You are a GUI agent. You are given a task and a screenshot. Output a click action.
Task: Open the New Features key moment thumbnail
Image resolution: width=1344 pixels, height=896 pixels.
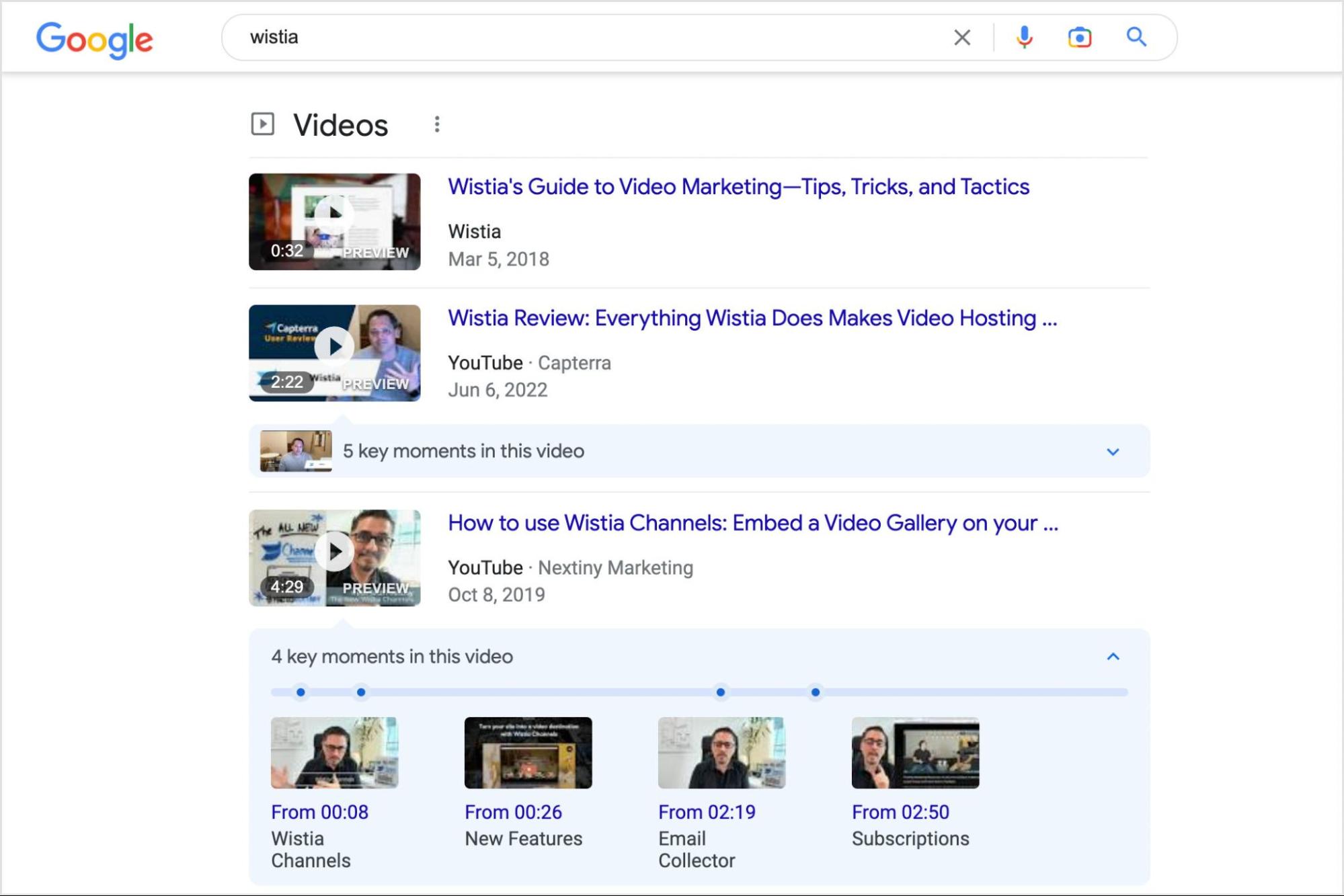click(528, 753)
